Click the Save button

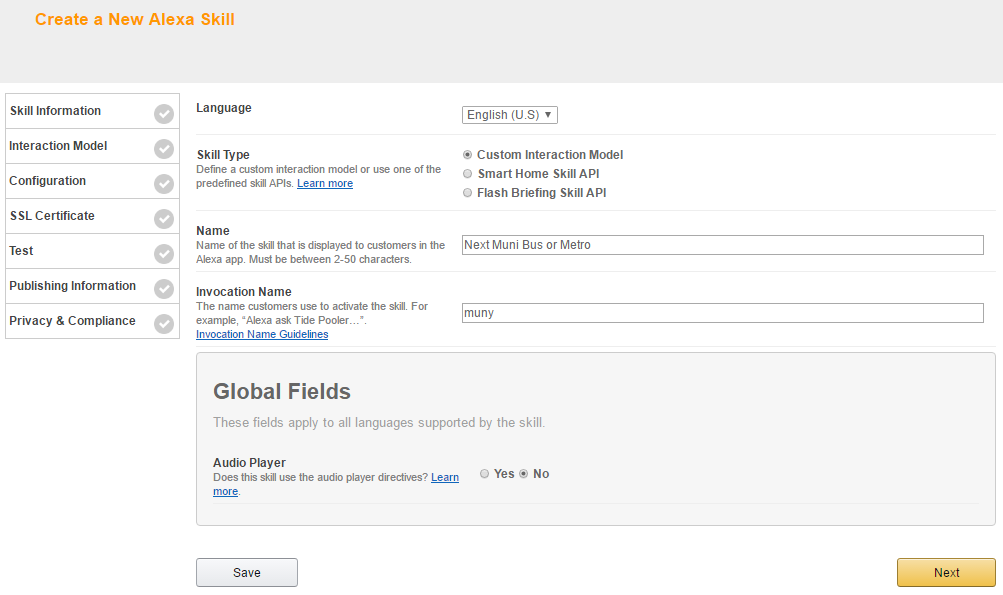coord(247,573)
